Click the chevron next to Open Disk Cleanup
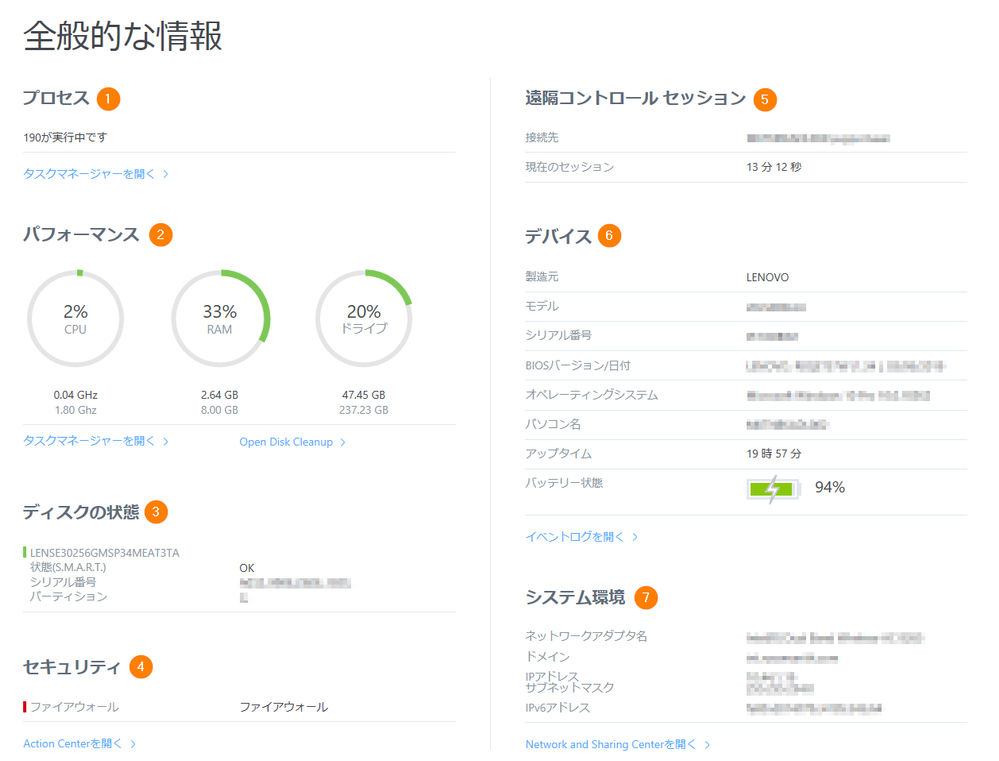This screenshot has height=761, width=999. [x=343, y=442]
